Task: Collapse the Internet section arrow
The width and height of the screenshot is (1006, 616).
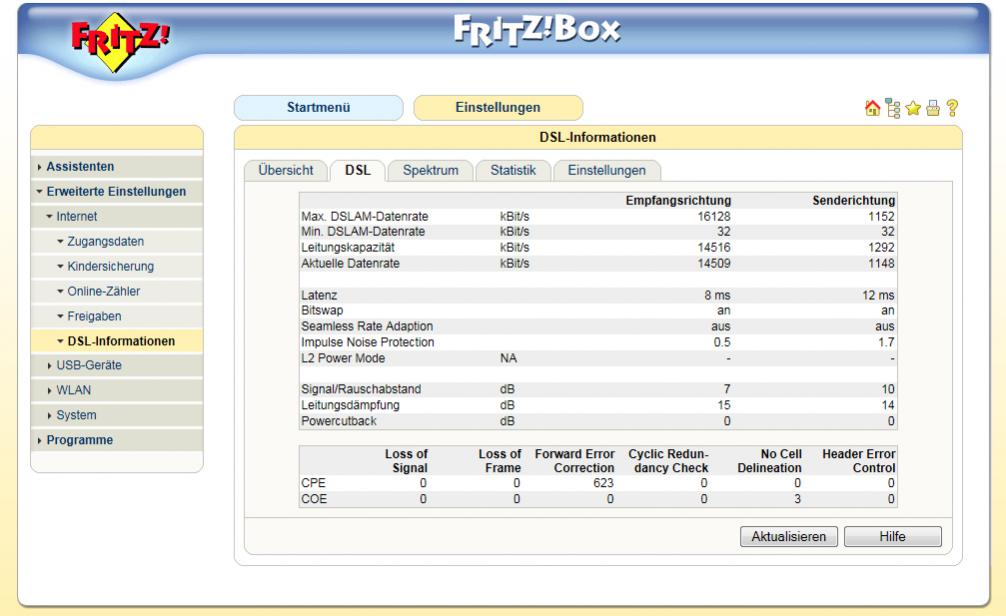Action: pyautogui.click(x=49, y=217)
